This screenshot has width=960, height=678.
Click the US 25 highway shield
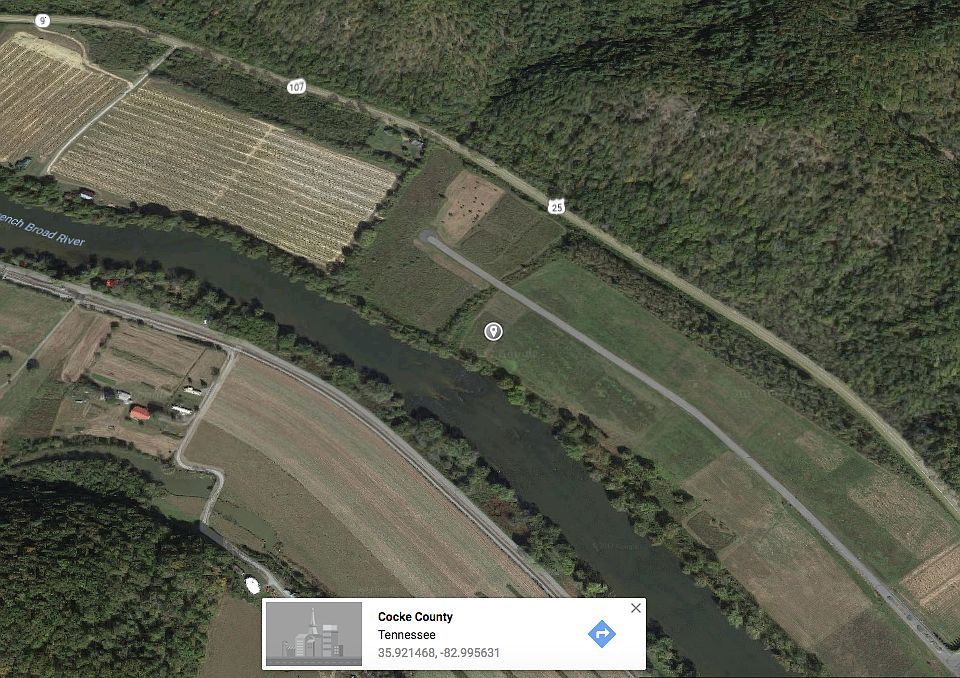[556, 206]
